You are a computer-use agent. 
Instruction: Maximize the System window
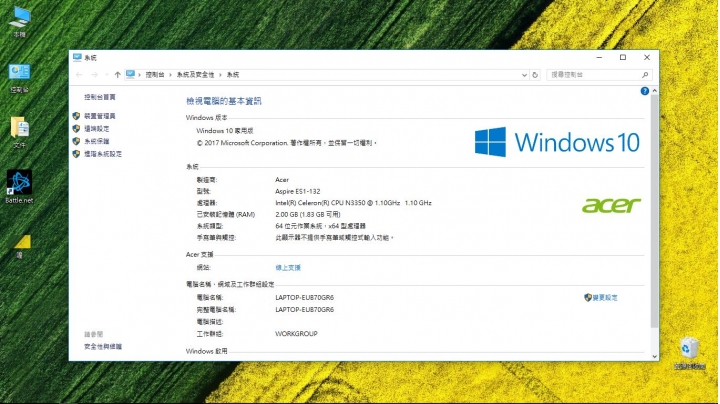[x=623, y=57]
